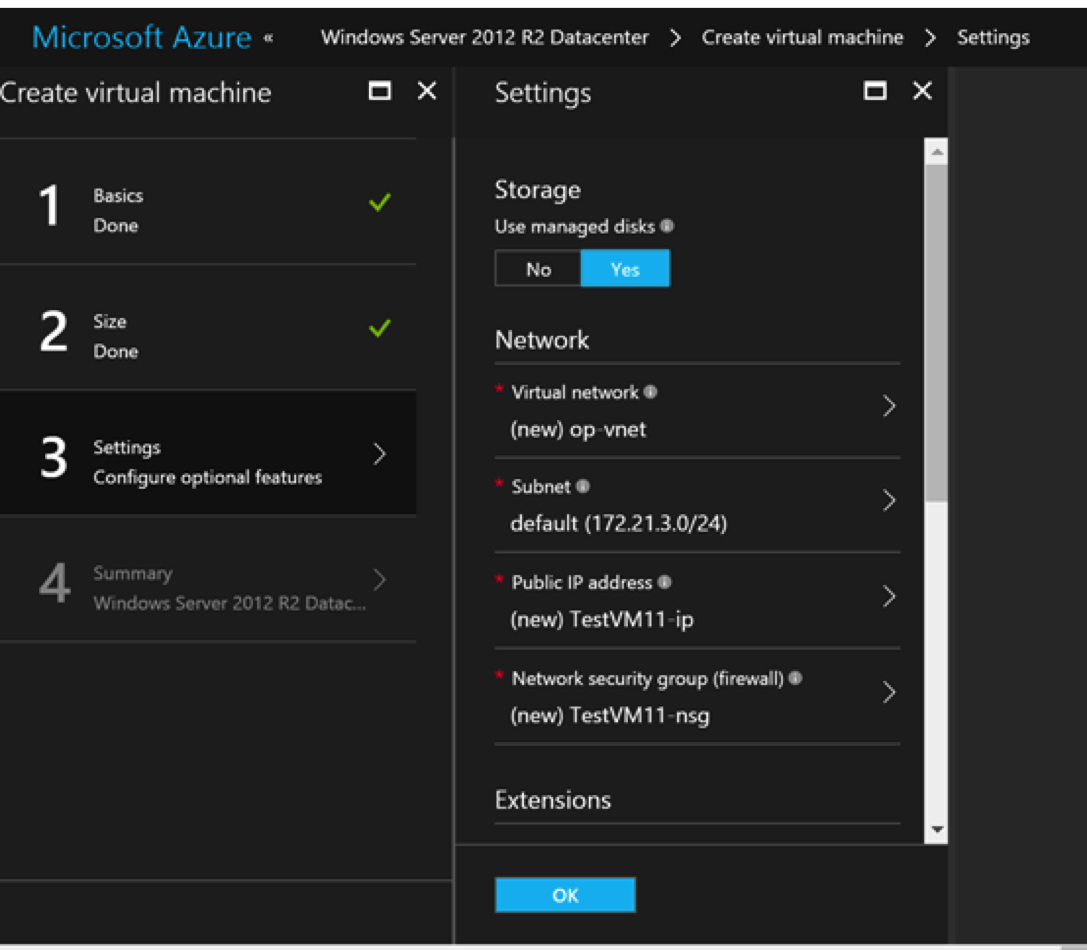Viewport: 1087px width, 950px height.
Task: Open Virtual network op-vnet selector
Action: tap(697, 411)
